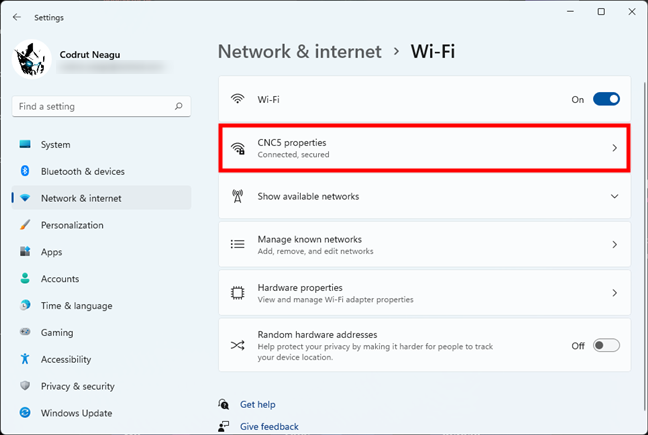This screenshot has width=648, height=435.
Task: Click the Personalization paintbrush icon
Action: point(25,225)
